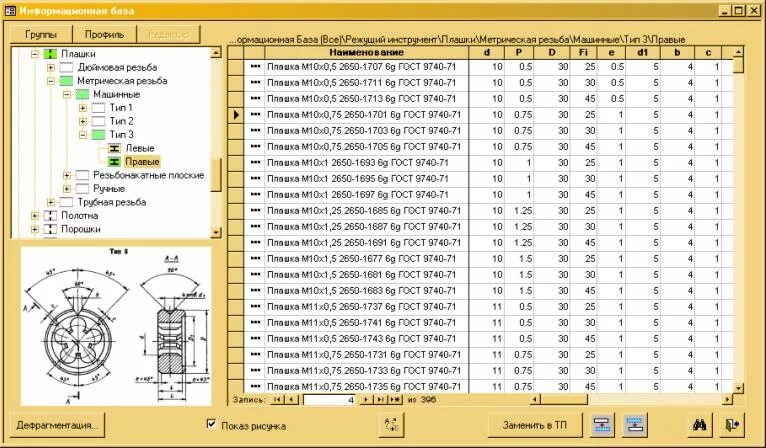This screenshot has height=448, width=766.
Task: Expand the Полотна node
Action: pos(35,215)
